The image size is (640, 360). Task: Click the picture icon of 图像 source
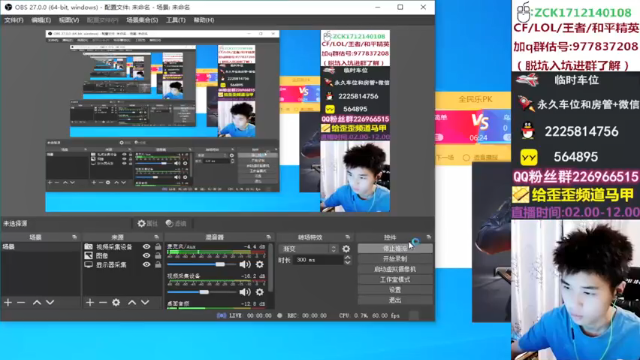[x=89, y=256]
